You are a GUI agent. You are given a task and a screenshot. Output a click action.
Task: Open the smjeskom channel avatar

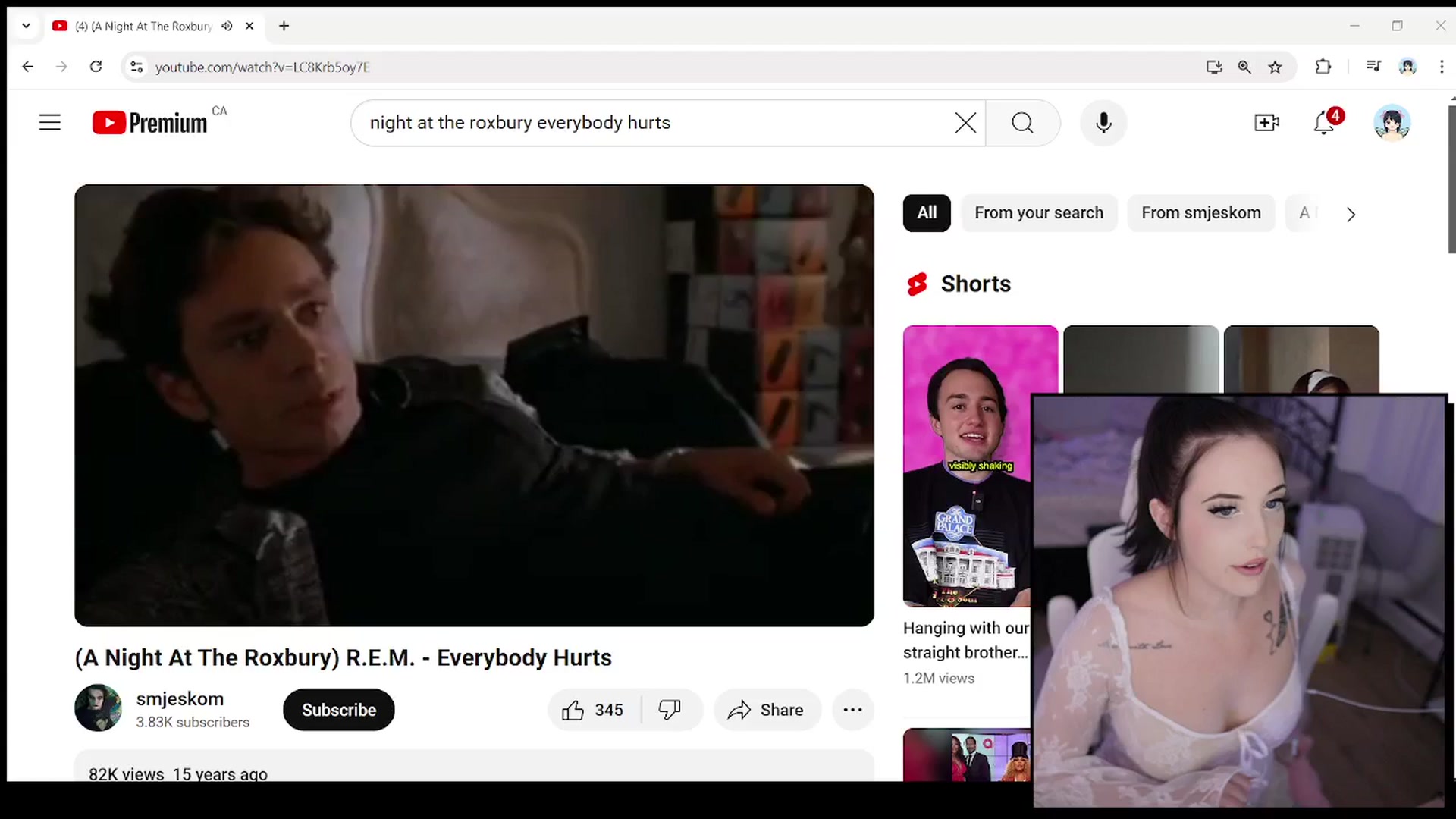tap(98, 708)
